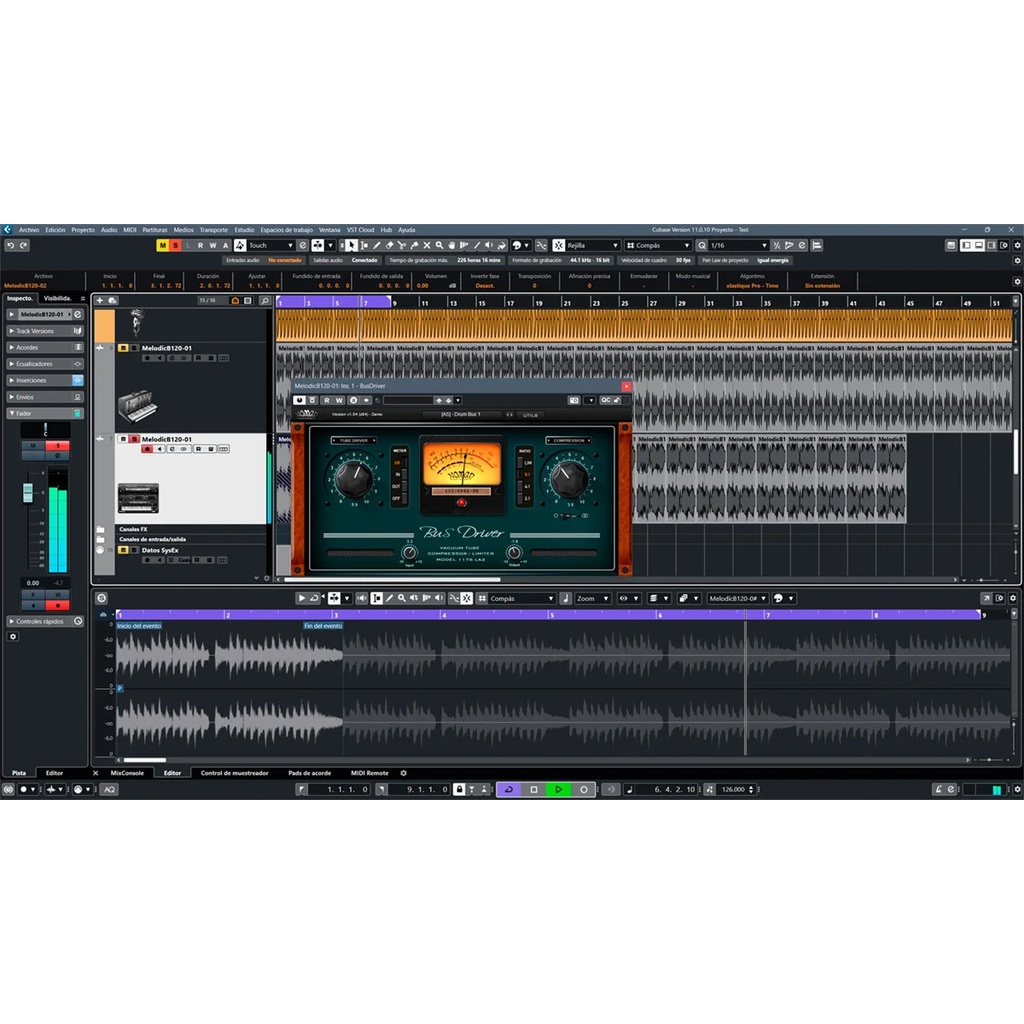Open the toolbar setup gear at top right
1024x1024 pixels.
[1017, 246]
